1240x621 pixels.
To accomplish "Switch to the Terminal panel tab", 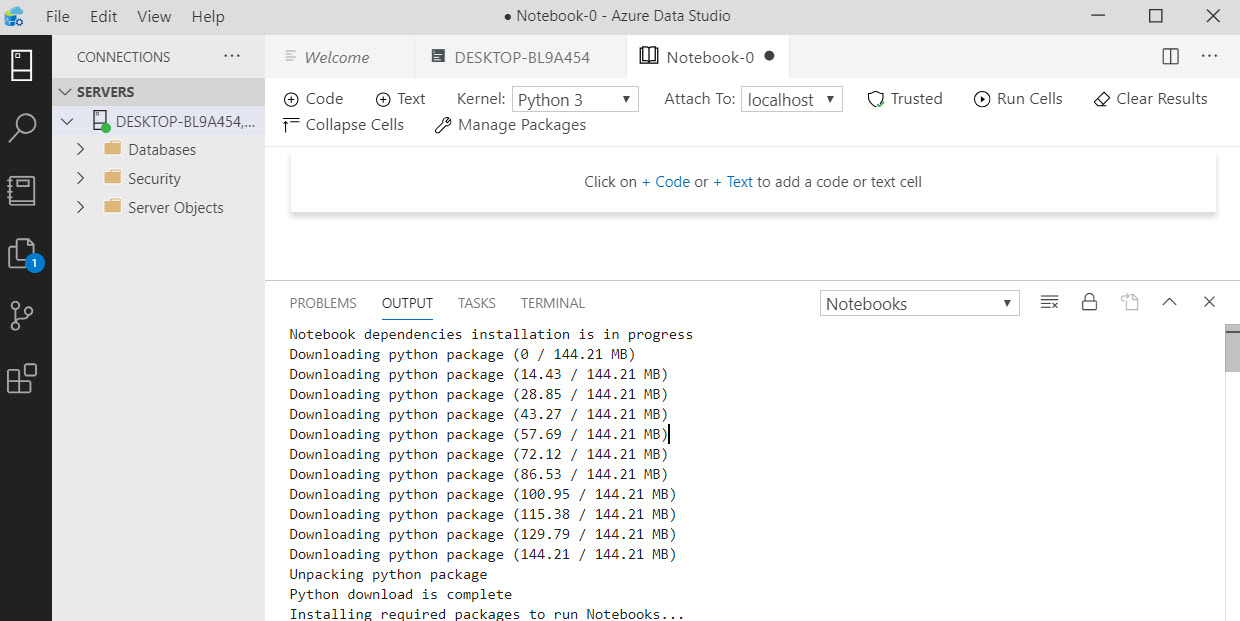I will (552, 303).
